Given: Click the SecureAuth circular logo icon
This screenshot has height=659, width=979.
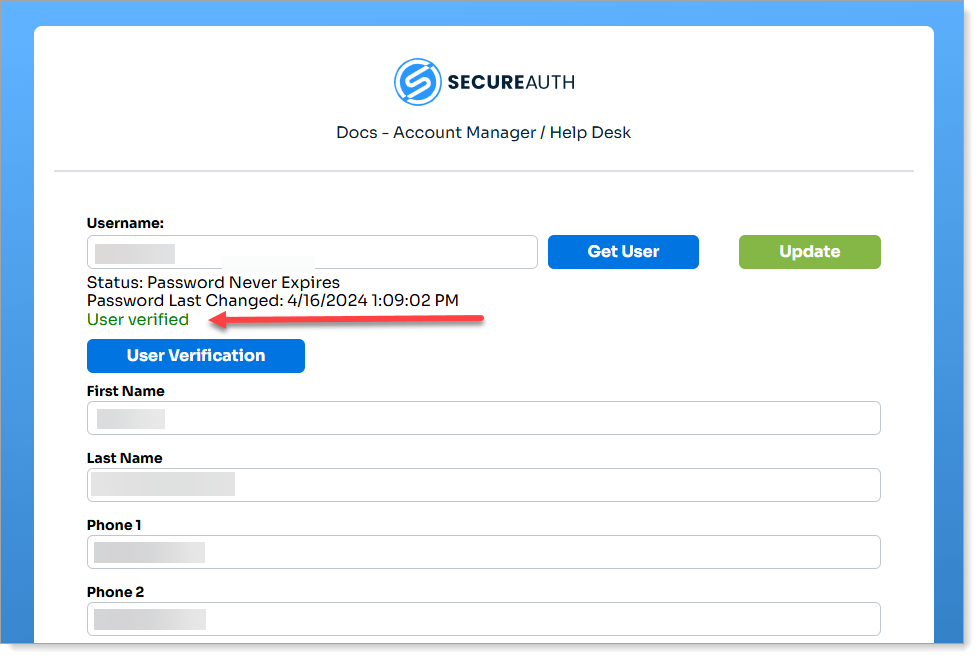Looking at the screenshot, I should (418, 81).
